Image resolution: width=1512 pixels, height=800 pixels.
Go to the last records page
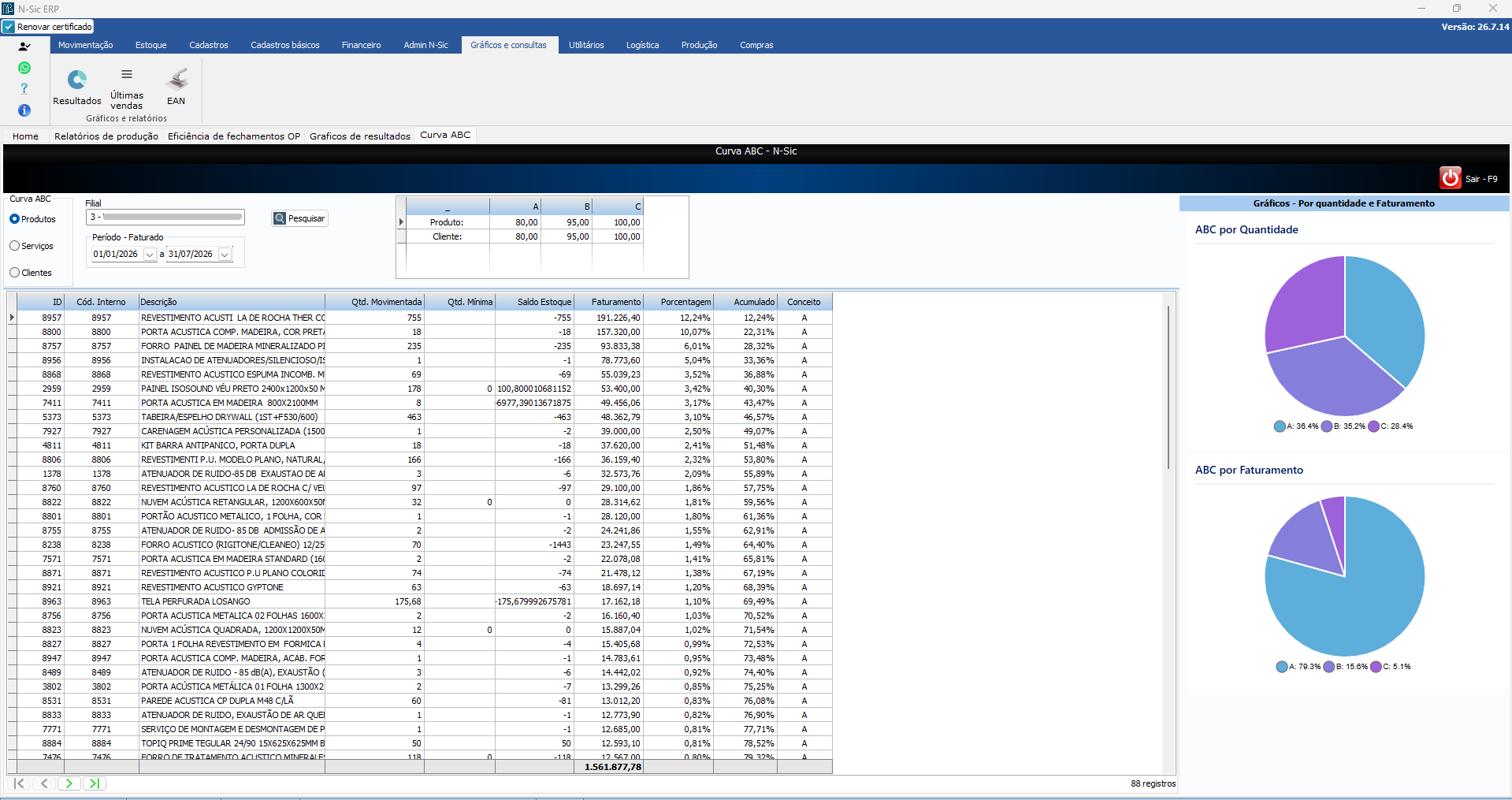(x=95, y=783)
